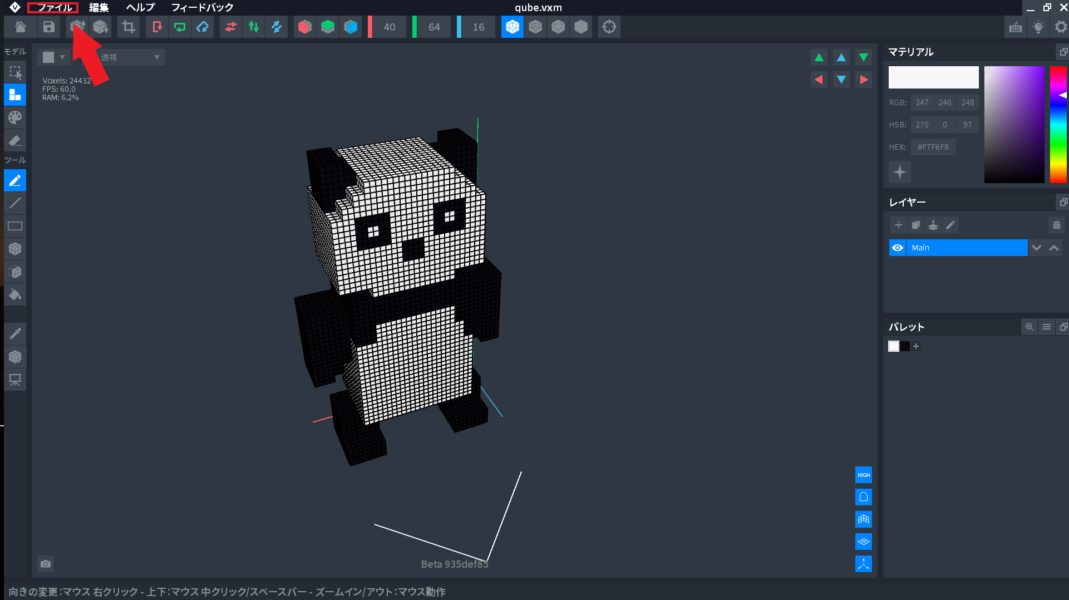Select the crop tool in the toolbar

pyautogui.click(x=128, y=27)
